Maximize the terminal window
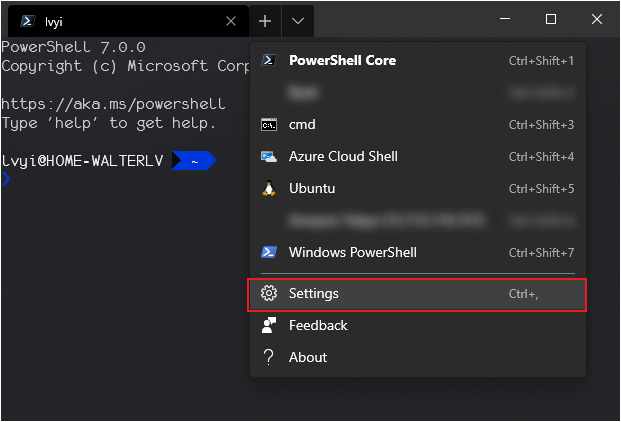 coord(551,19)
